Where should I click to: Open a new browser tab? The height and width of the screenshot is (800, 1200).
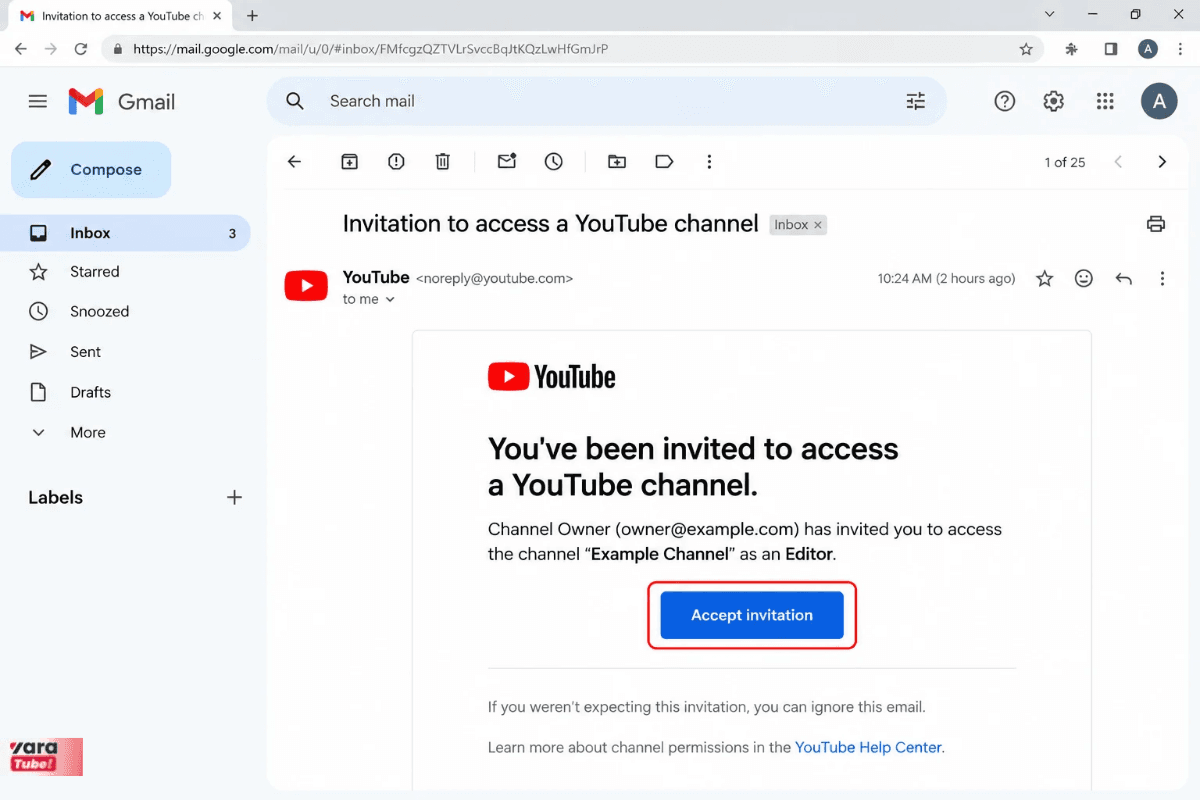click(252, 16)
